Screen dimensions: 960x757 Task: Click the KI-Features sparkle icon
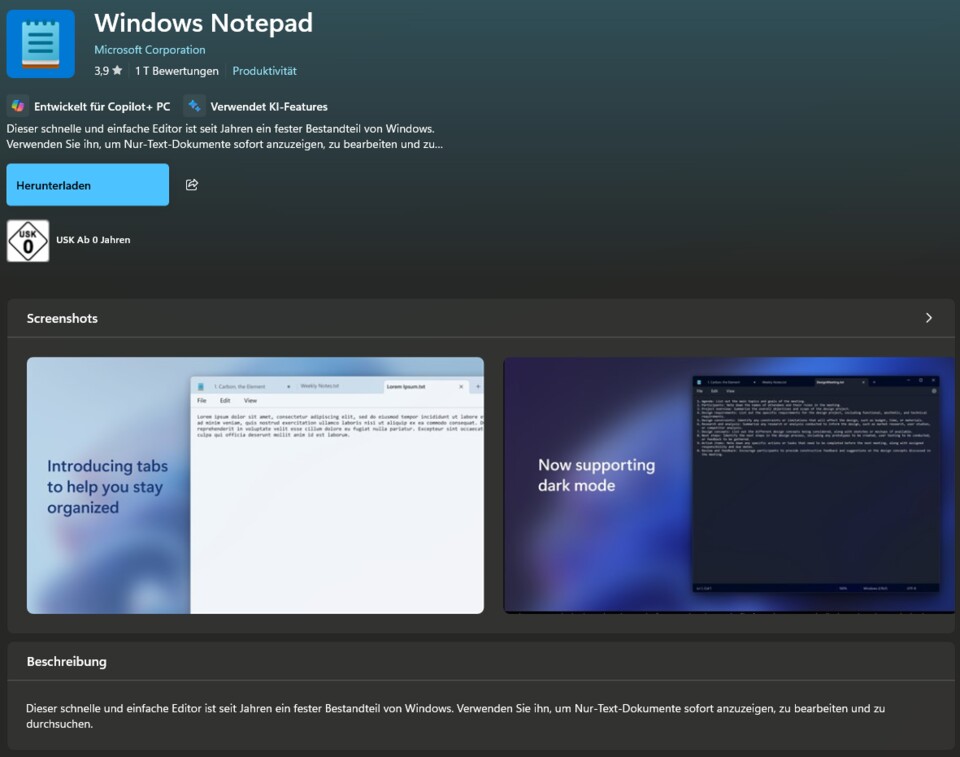coord(194,105)
